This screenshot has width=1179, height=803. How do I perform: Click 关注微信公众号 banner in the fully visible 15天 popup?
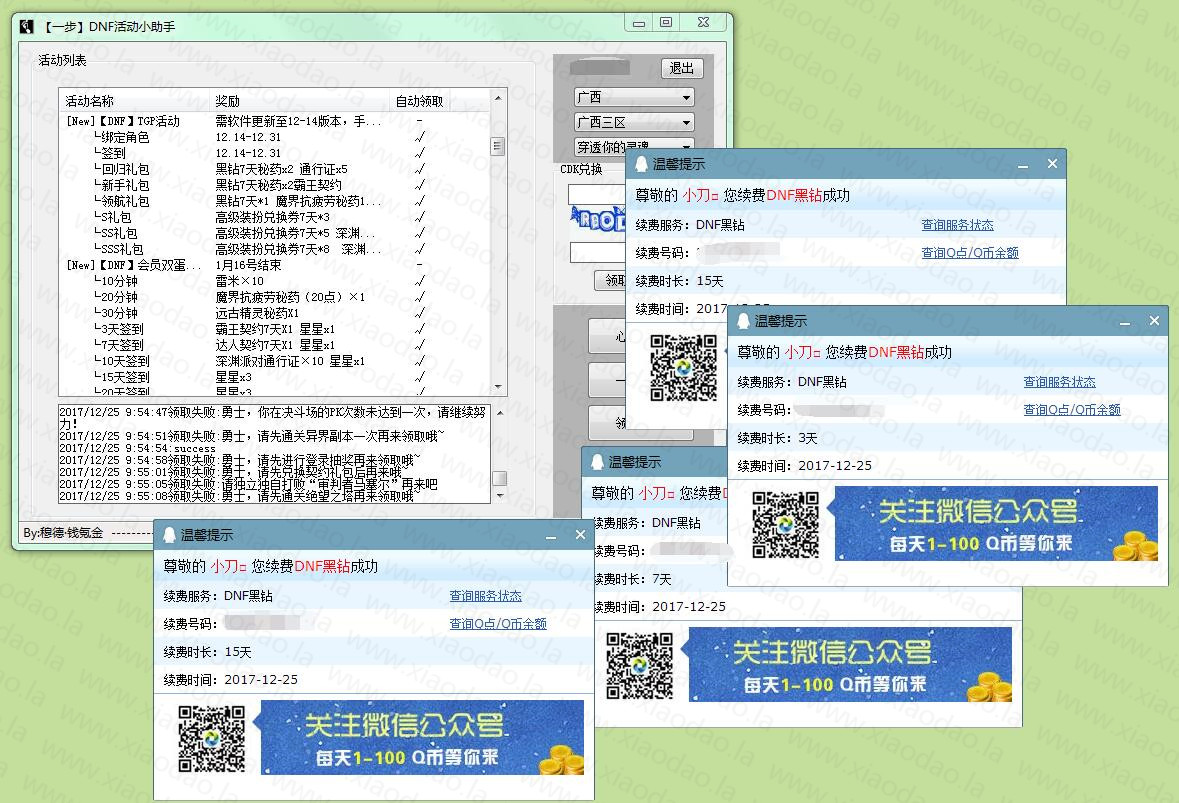[423, 738]
